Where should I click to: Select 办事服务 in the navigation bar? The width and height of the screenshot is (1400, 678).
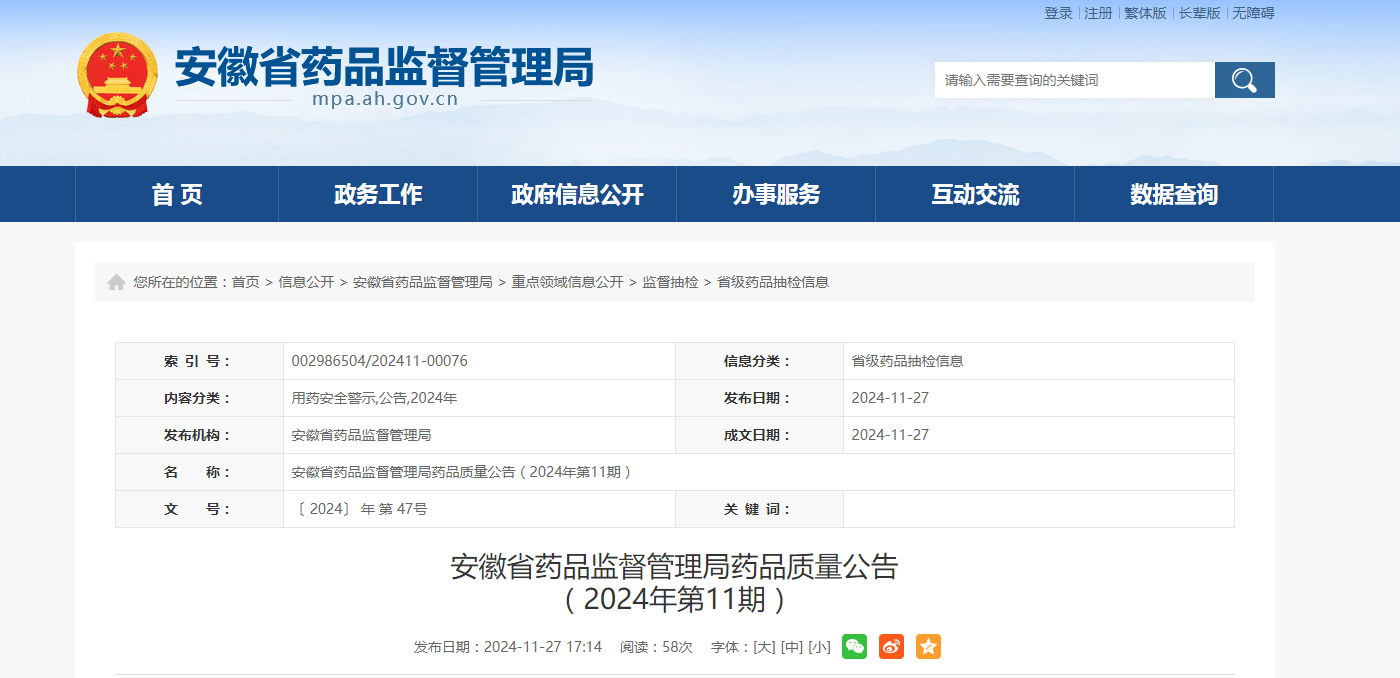click(x=776, y=194)
